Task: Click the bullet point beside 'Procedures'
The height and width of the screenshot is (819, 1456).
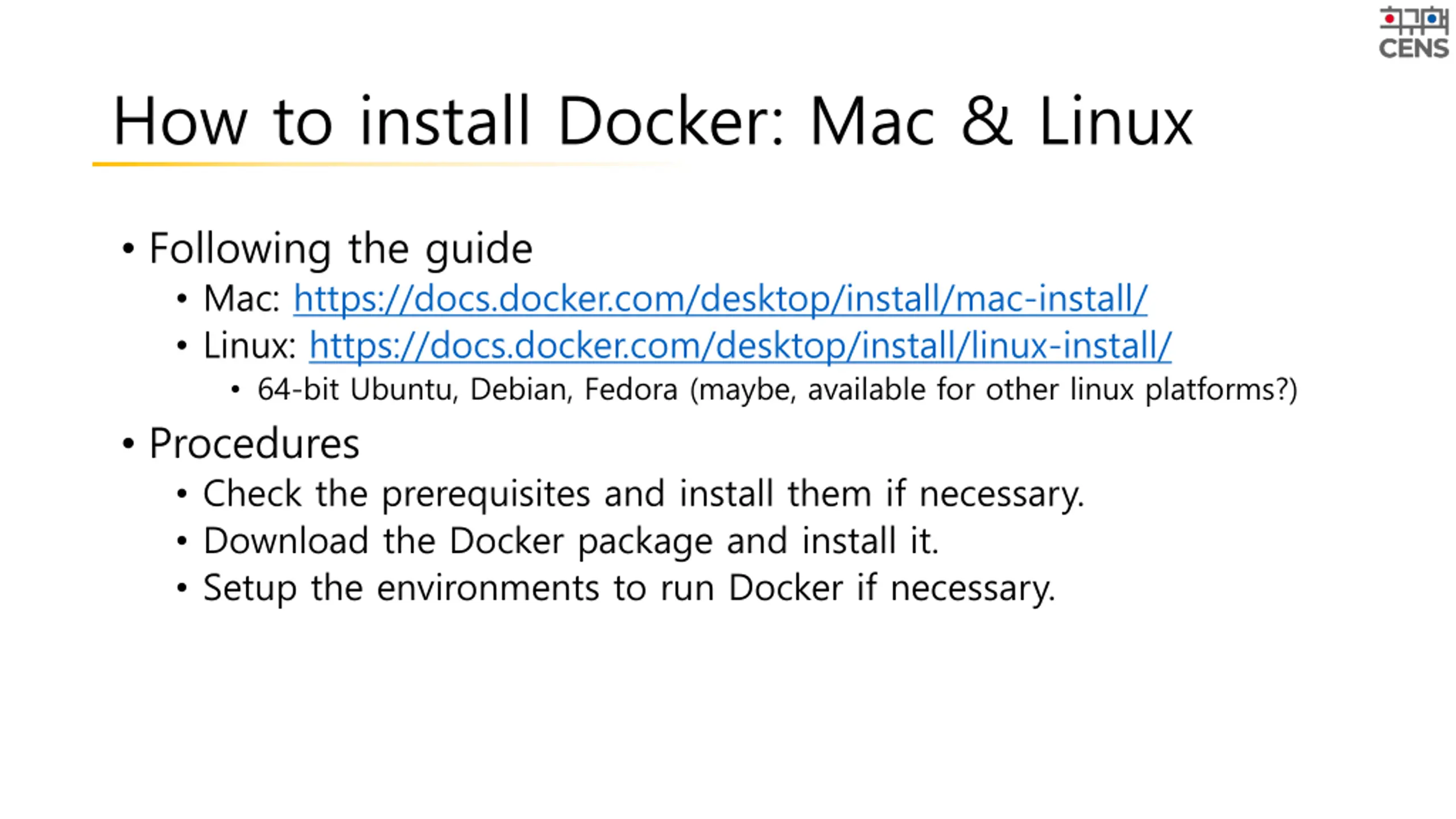Action: click(x=129, y=444)
